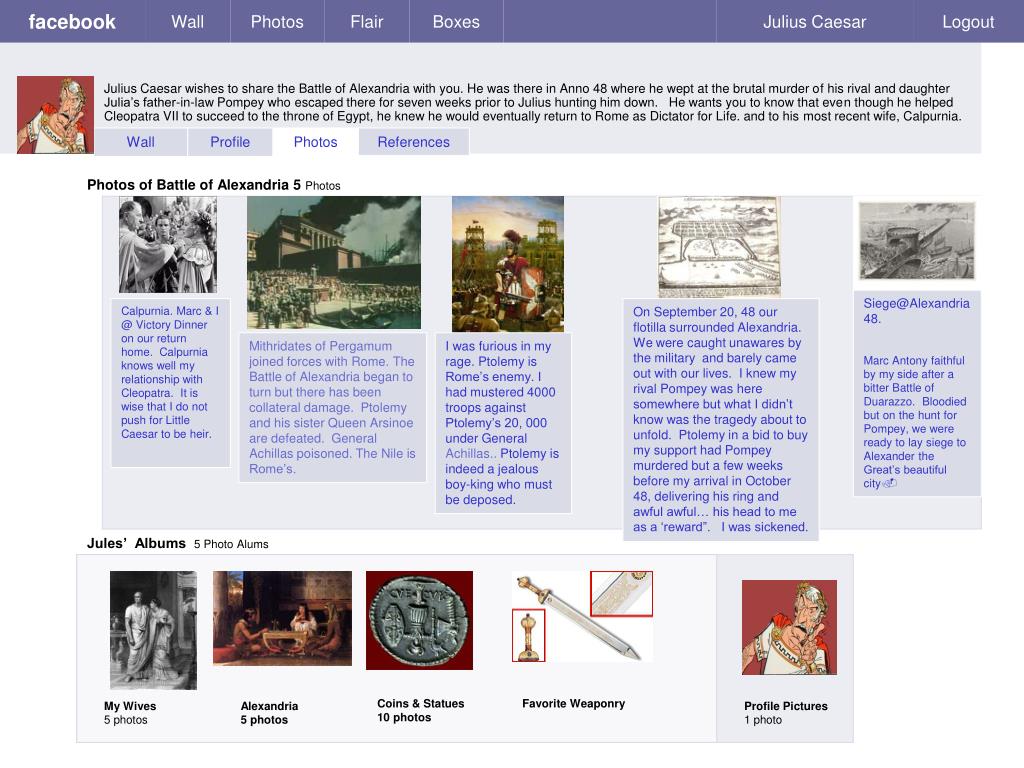
Task: Click the My Wives album title
Action: 130,706
